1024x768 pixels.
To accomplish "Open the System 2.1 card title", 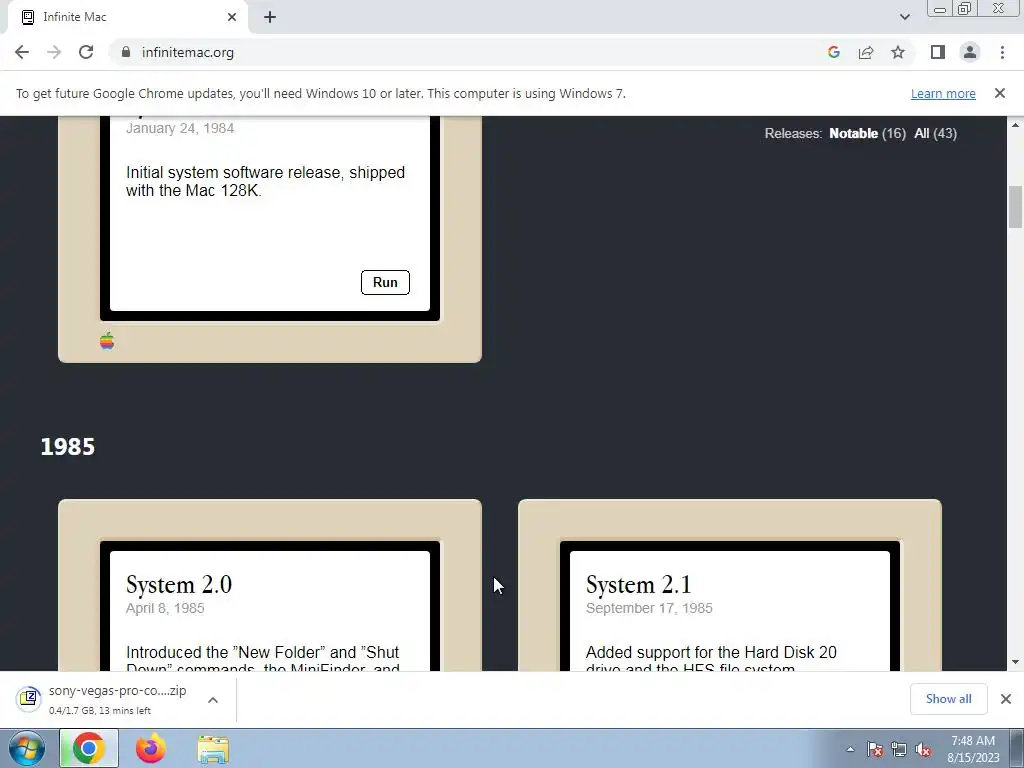I will pyautogui.click(x=638, y=584).
